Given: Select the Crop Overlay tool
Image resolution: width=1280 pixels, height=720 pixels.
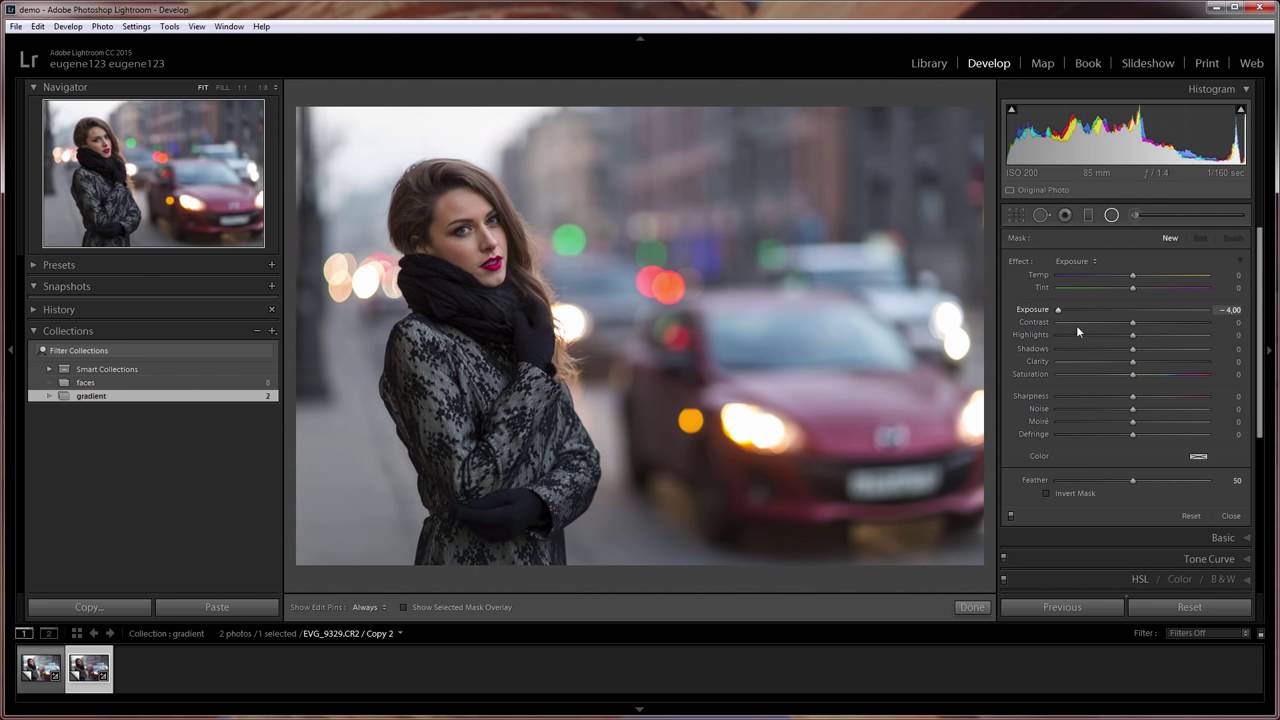Looking at the screenshot, I should 1016,215.
